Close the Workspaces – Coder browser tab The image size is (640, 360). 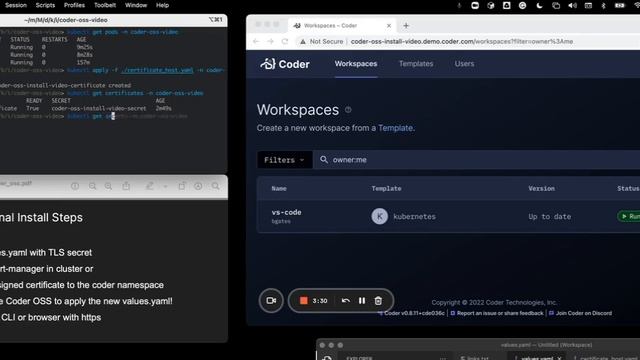389,25
